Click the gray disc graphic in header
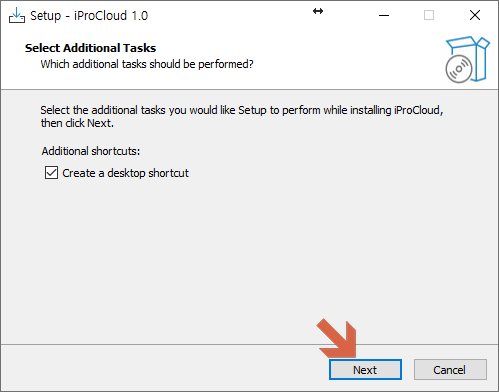The width and height of the screenshot is (499, 392). click(x=459, y=69)
